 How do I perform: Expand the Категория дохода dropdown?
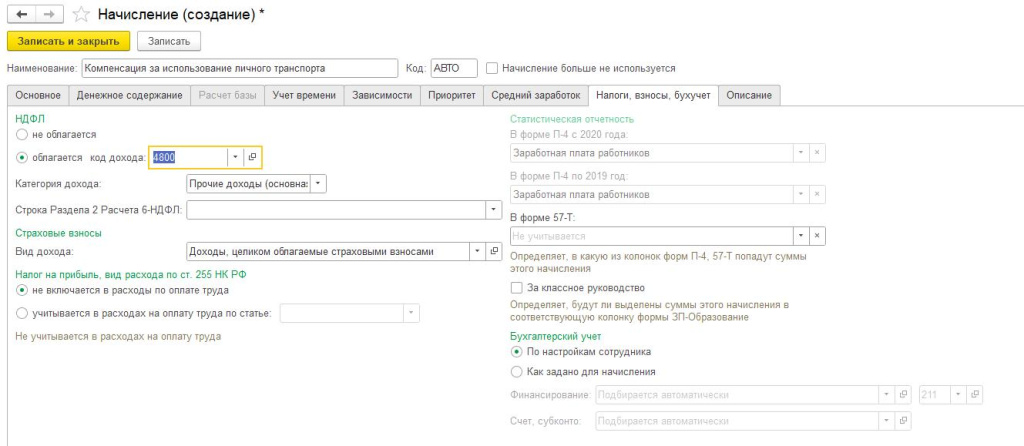pos(318,184)
